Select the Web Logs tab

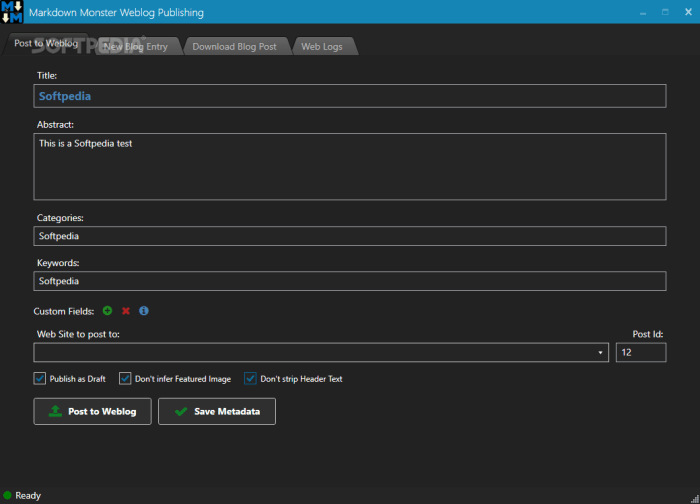tap(322, 46)
